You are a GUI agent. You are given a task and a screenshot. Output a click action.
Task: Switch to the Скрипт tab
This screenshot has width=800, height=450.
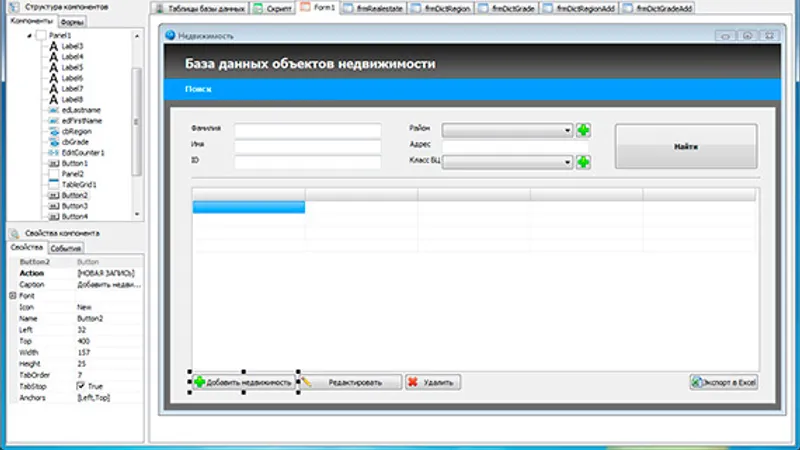pyautogui.click(x=273, y=8)
